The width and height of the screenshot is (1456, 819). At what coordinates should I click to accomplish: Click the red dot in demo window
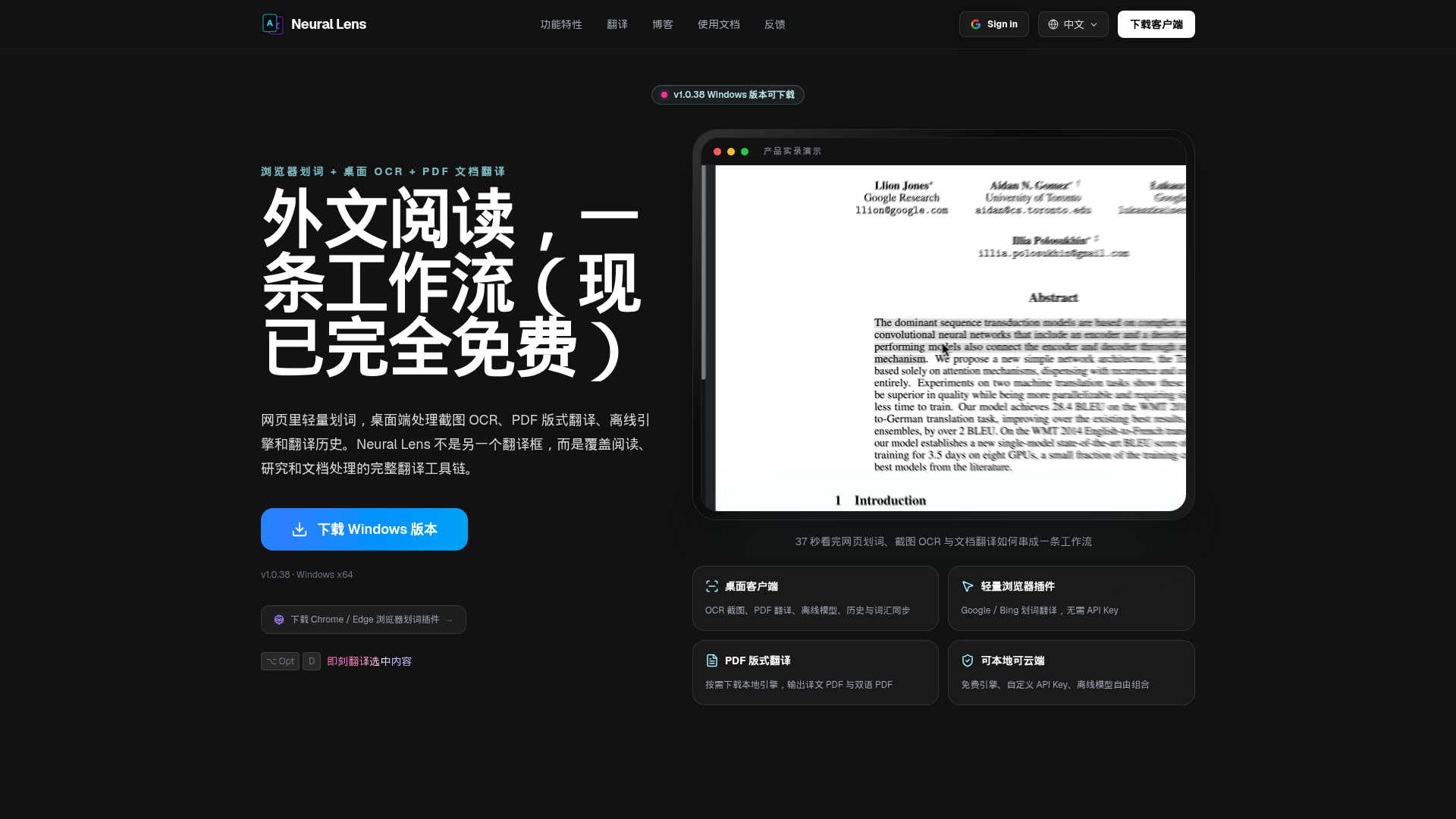pyautogui.click(x=717, y=152)
